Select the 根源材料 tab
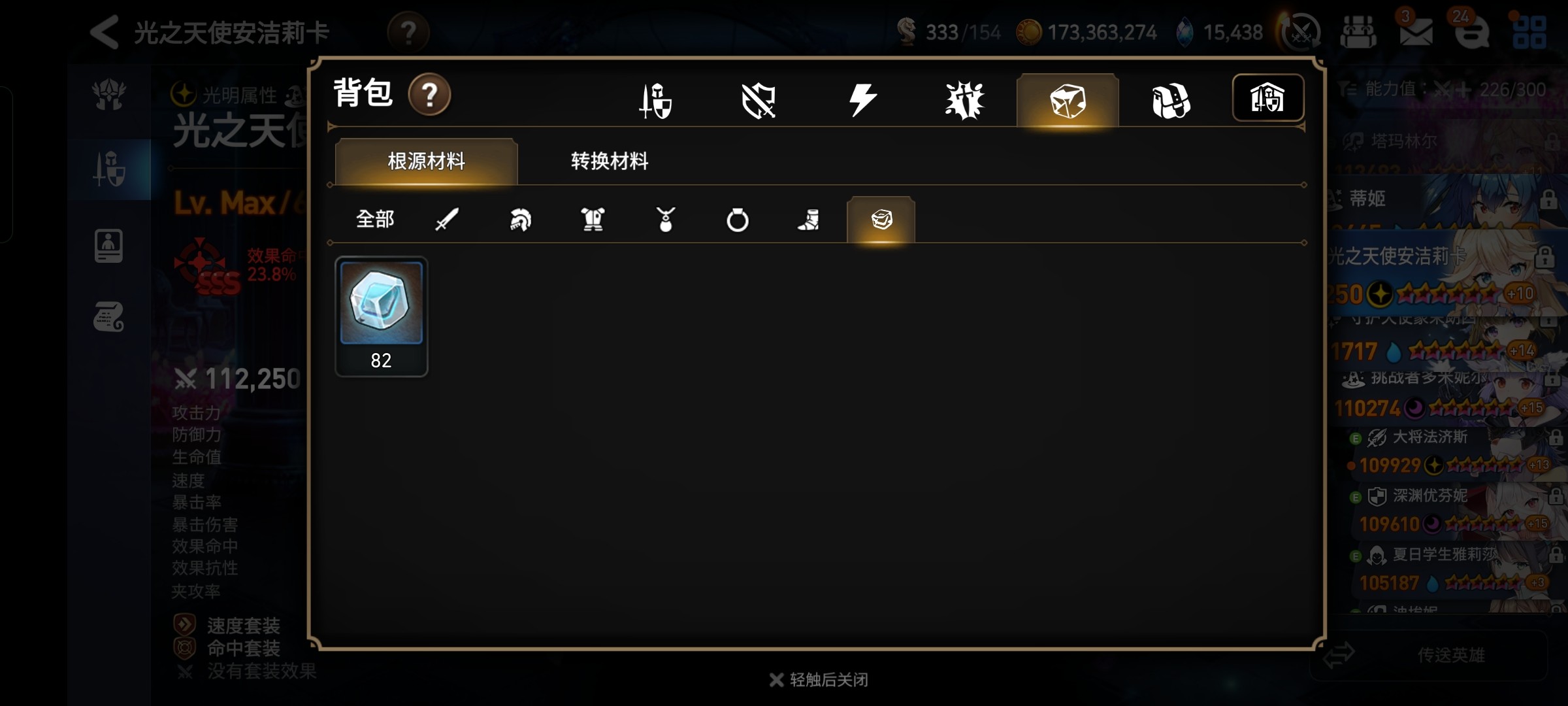 (x=427, y=161)
